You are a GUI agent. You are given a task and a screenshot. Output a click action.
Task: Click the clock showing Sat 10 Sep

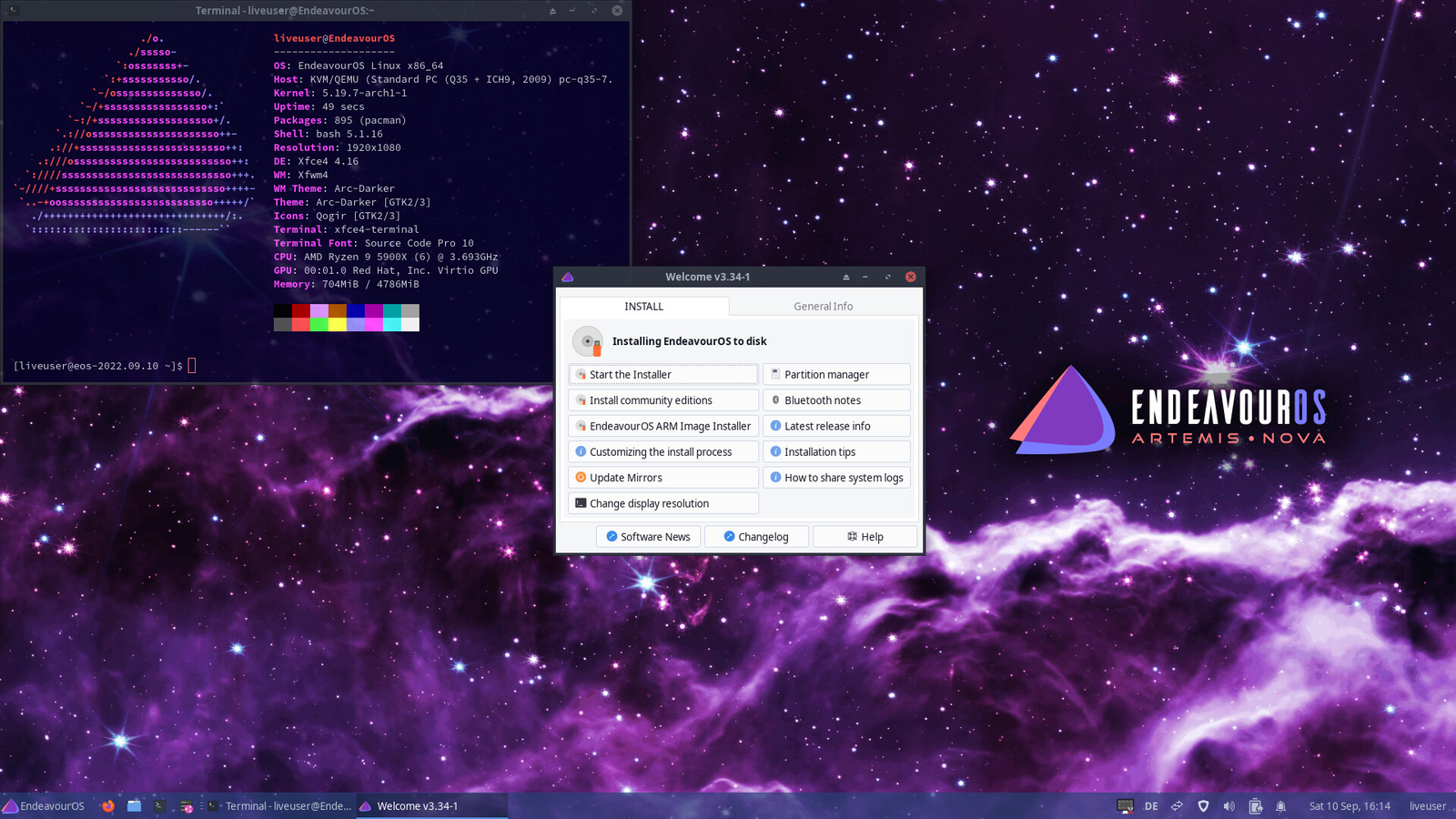(x=1349, y=806)
